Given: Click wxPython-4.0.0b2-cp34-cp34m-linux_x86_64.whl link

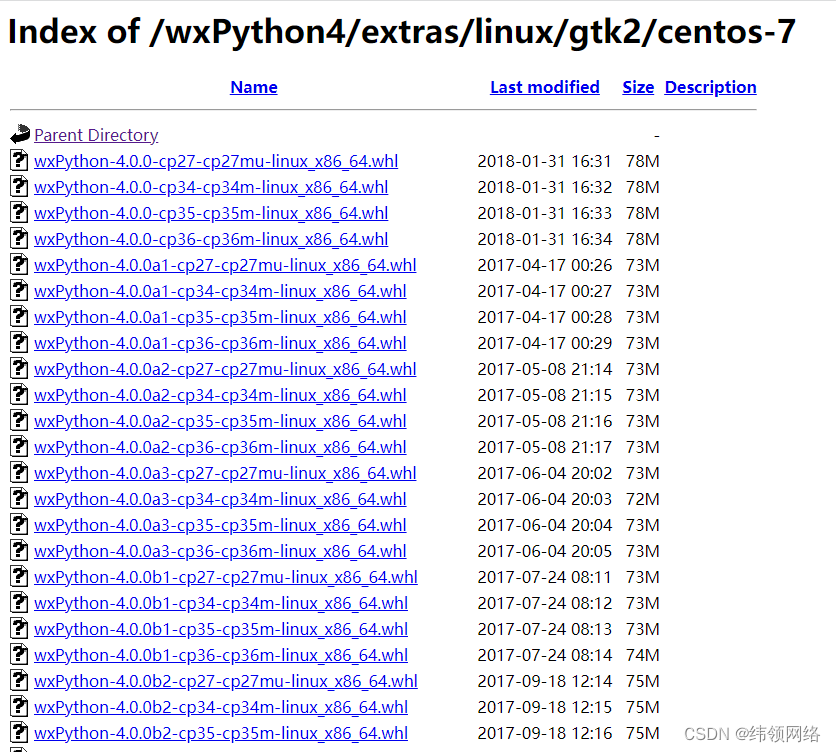Looking at the screenshot, I should (x=221, y=707).
